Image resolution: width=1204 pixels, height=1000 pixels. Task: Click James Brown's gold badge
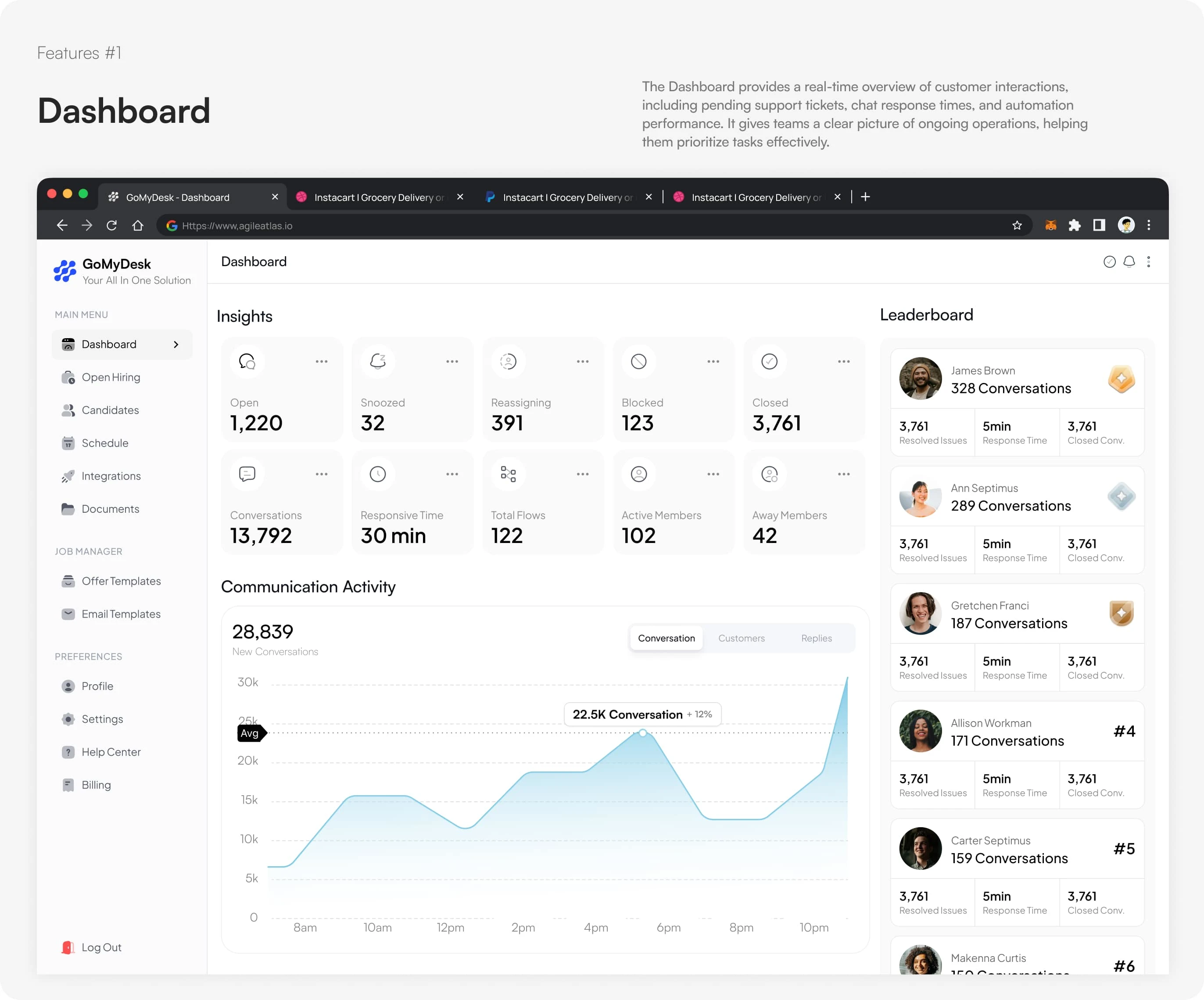coord(1122,379)
